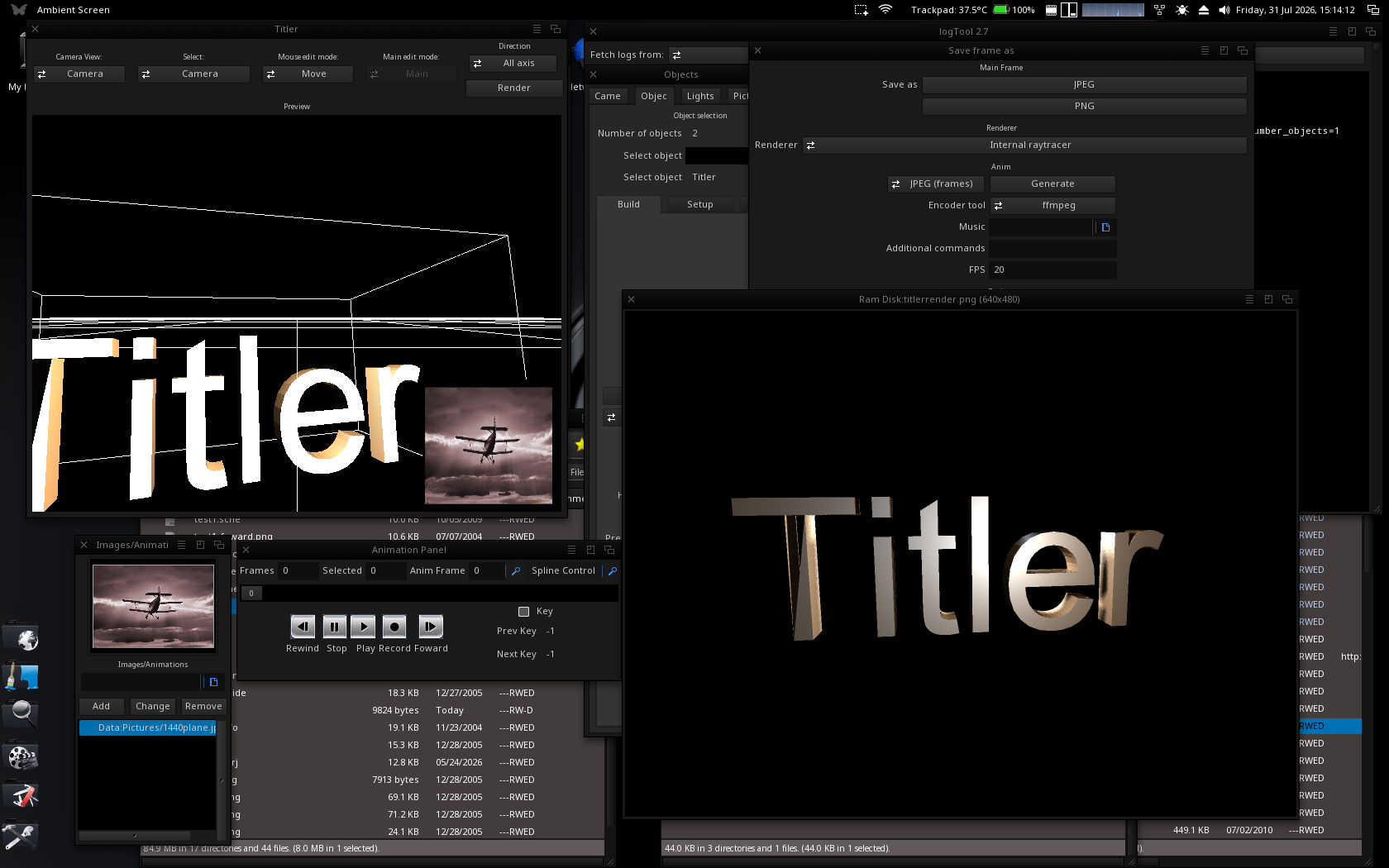This screenshot has width=1389, height=868.
Task: Check the Key checkbox in Animation Panel
Action: pyautogui.click(x=523, y=612)
